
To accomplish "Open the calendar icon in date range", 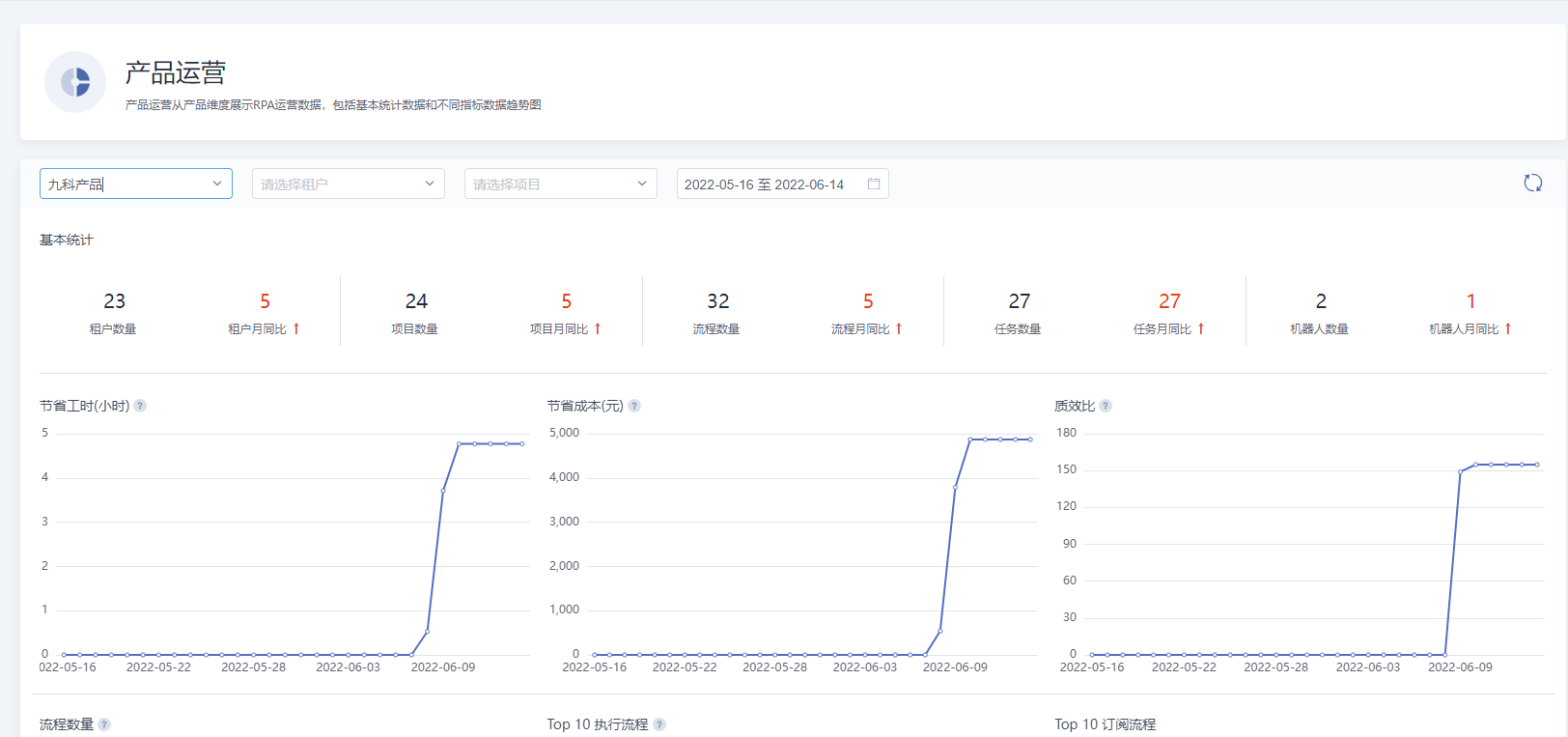I will pos(874,184).
